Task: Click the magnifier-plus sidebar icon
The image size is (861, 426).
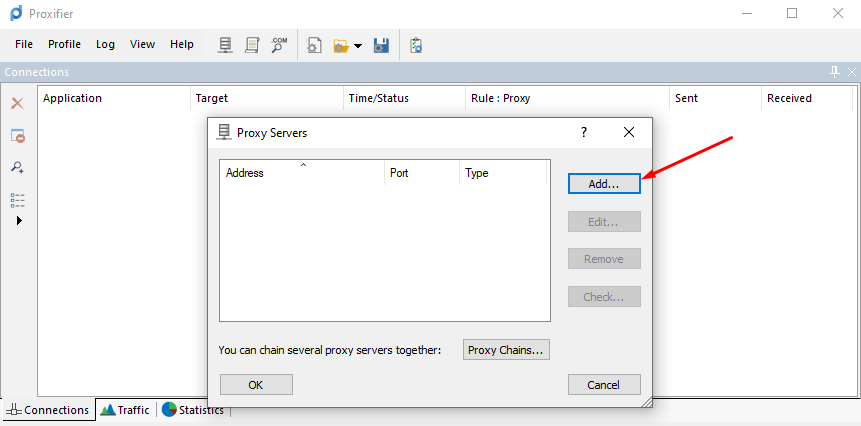Action: (x=18, y=167)
